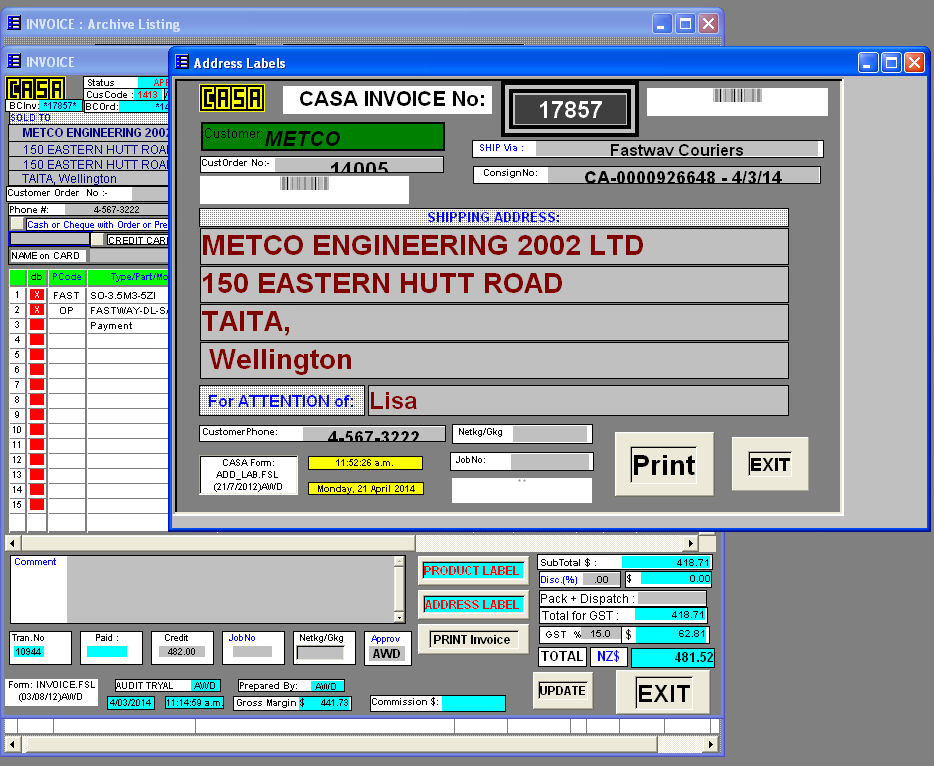
Task: Click barcode below CustOrder No field
Action: 304,183
